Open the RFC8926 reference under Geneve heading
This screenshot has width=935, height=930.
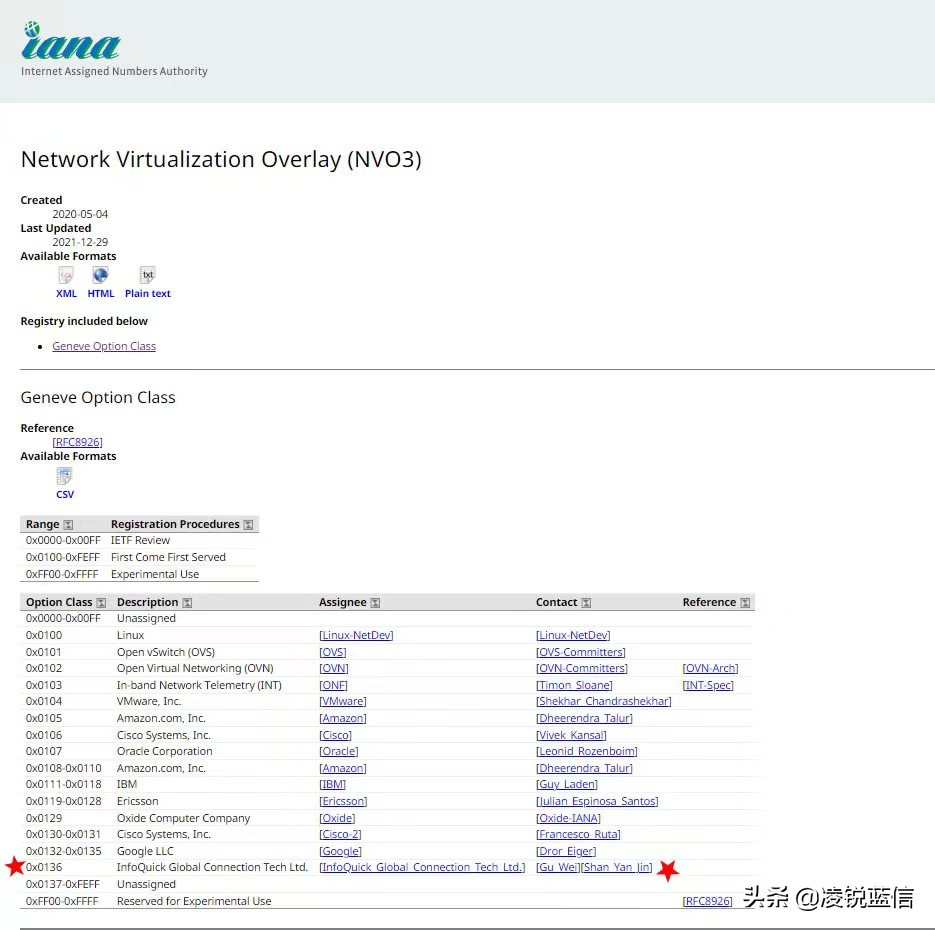click(x=77, y=442)
